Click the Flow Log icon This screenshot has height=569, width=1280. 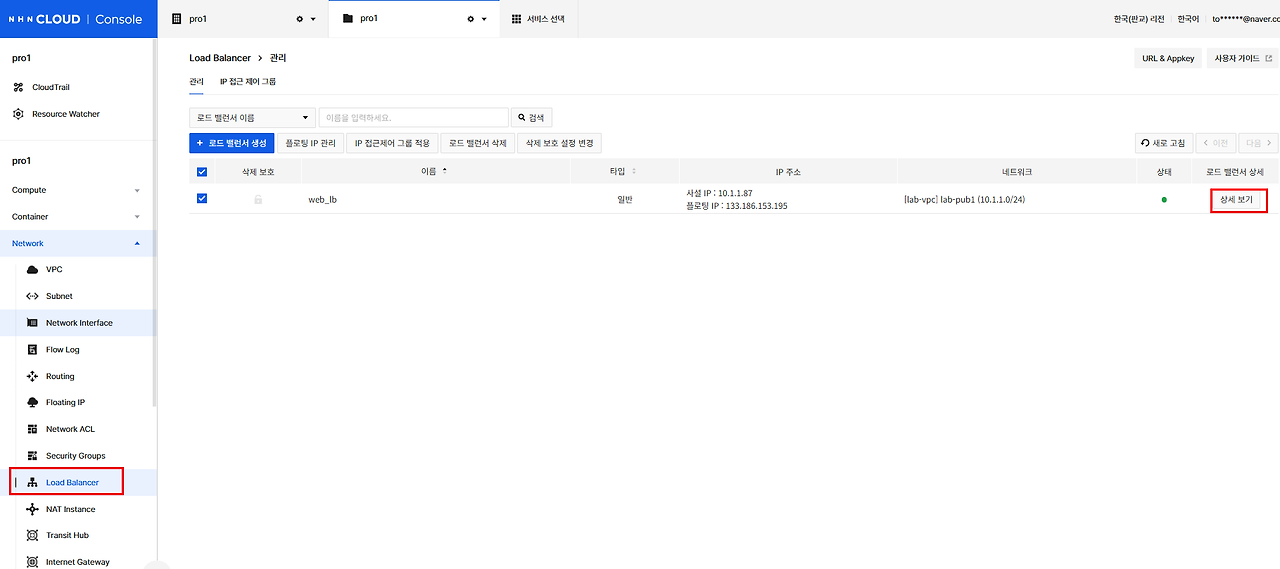pyautogui.click(x=32, y=350)
